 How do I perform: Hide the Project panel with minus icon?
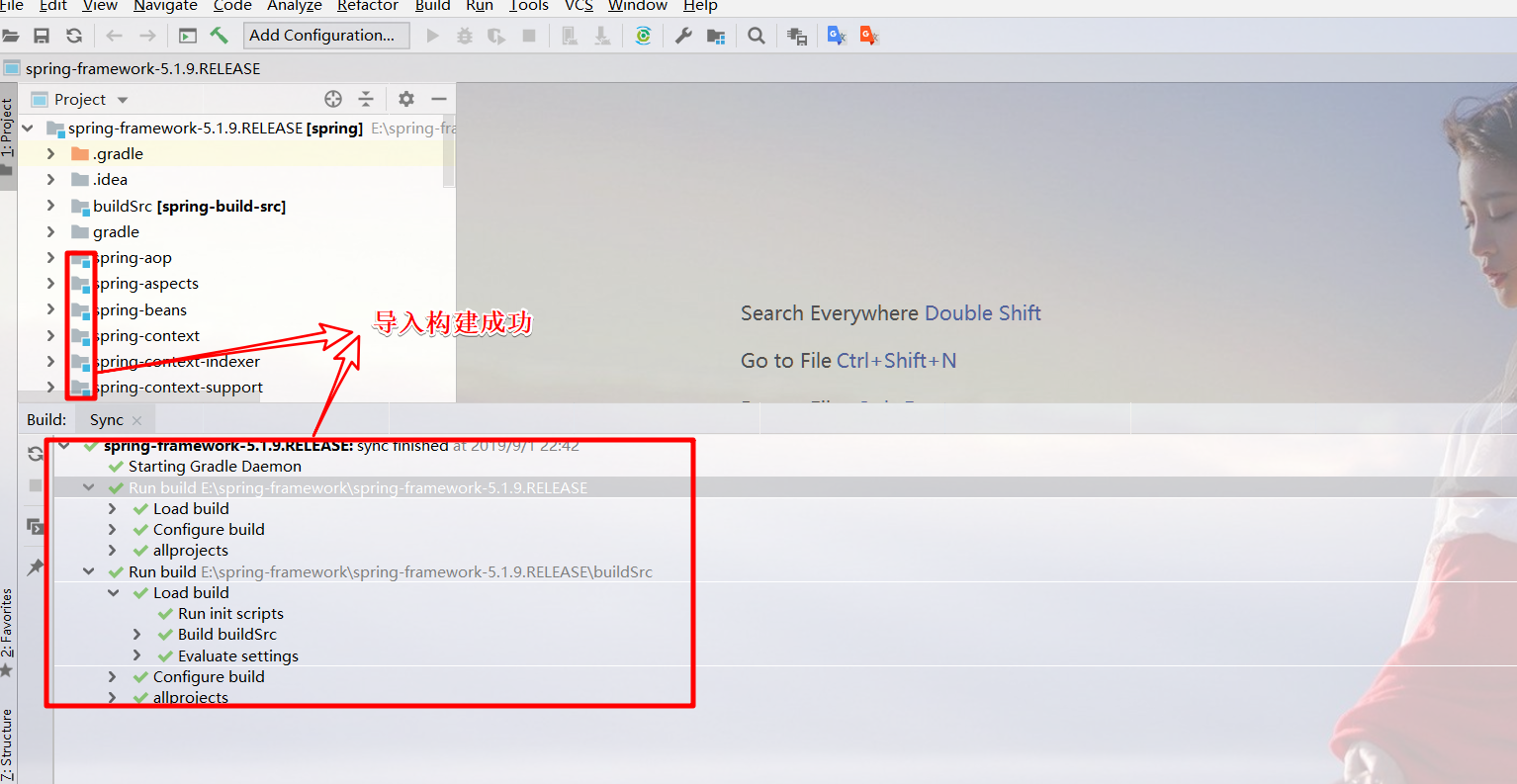click(x=439, y=99)
